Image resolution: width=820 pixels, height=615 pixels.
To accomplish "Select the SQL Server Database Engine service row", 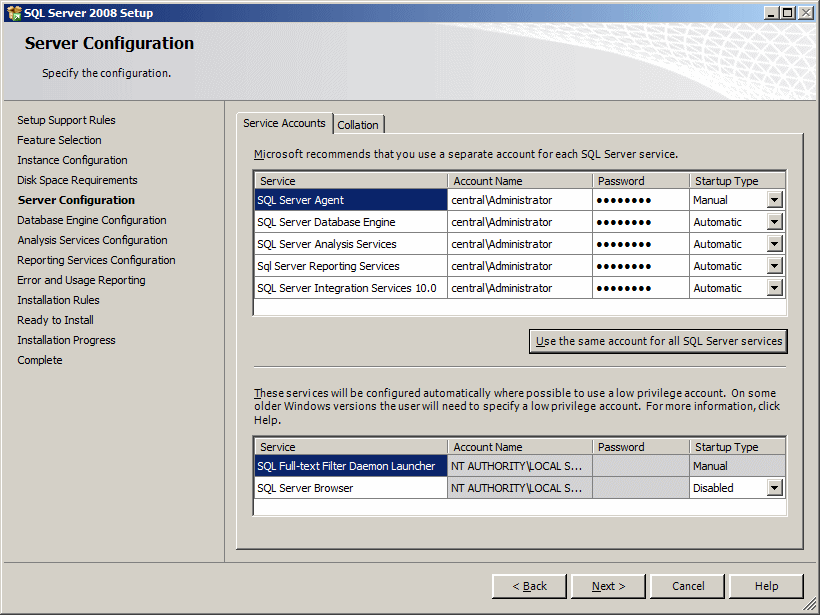I will pos(351,222).
